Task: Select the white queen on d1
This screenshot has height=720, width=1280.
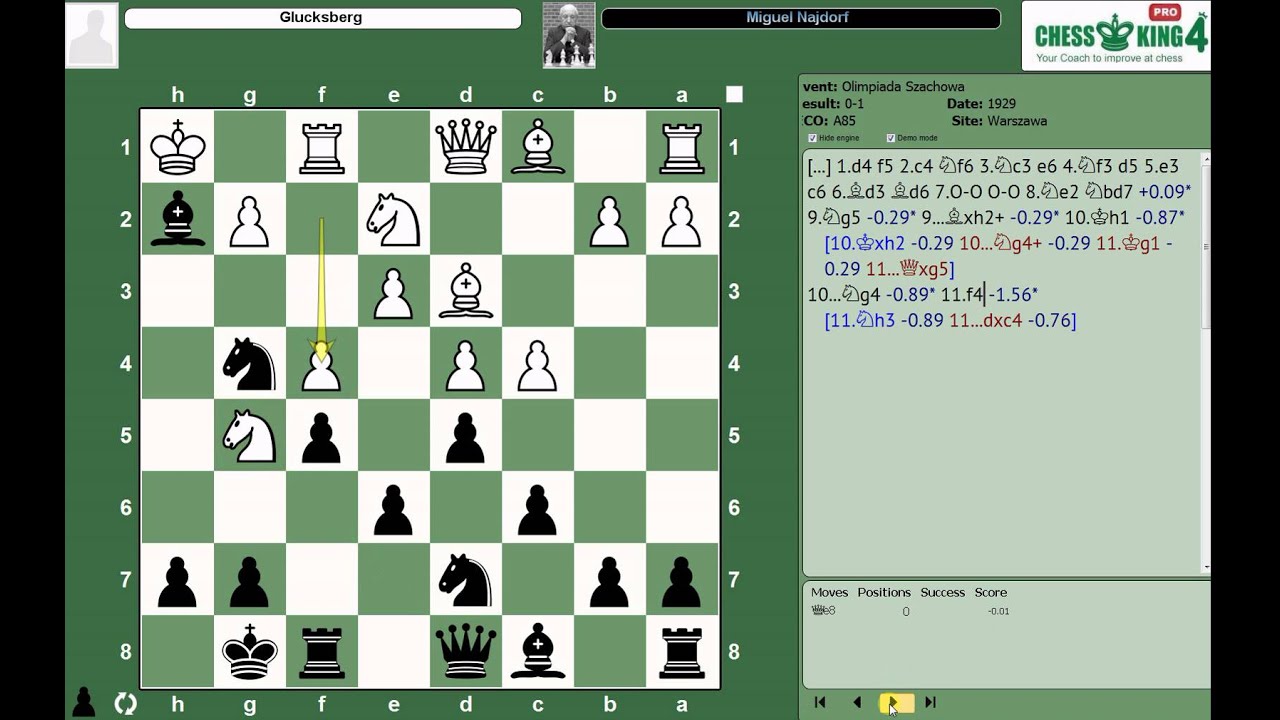Action: pos(466,147)
